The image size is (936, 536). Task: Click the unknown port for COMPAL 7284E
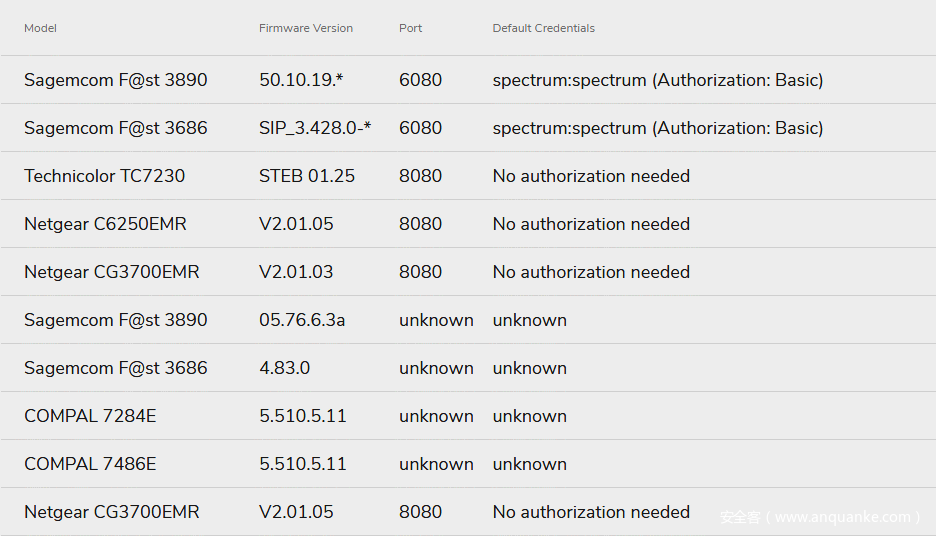click(436, 416)
